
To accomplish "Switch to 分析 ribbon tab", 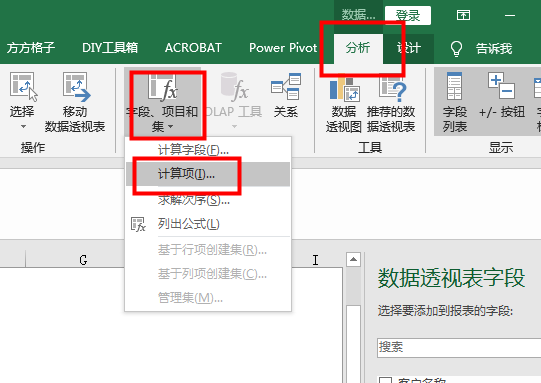I will coord(358,48).
